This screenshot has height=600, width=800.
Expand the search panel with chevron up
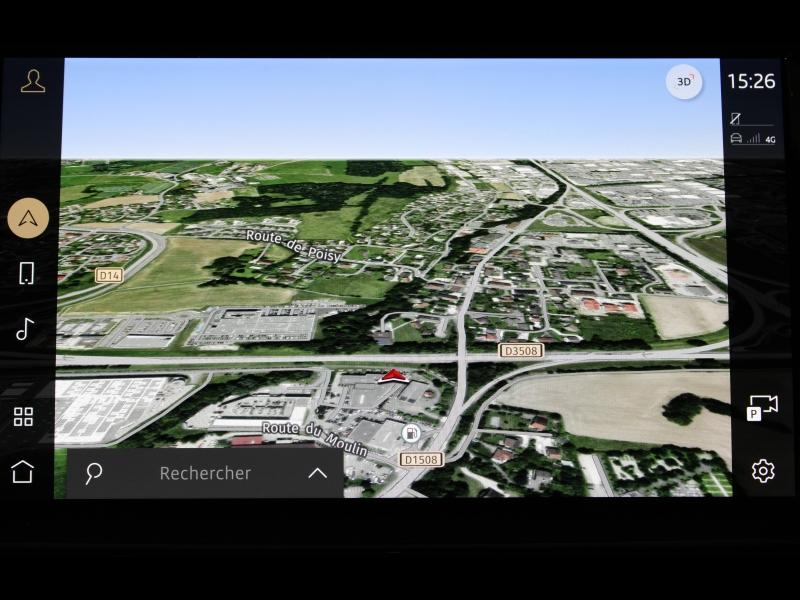pos(317,473)
